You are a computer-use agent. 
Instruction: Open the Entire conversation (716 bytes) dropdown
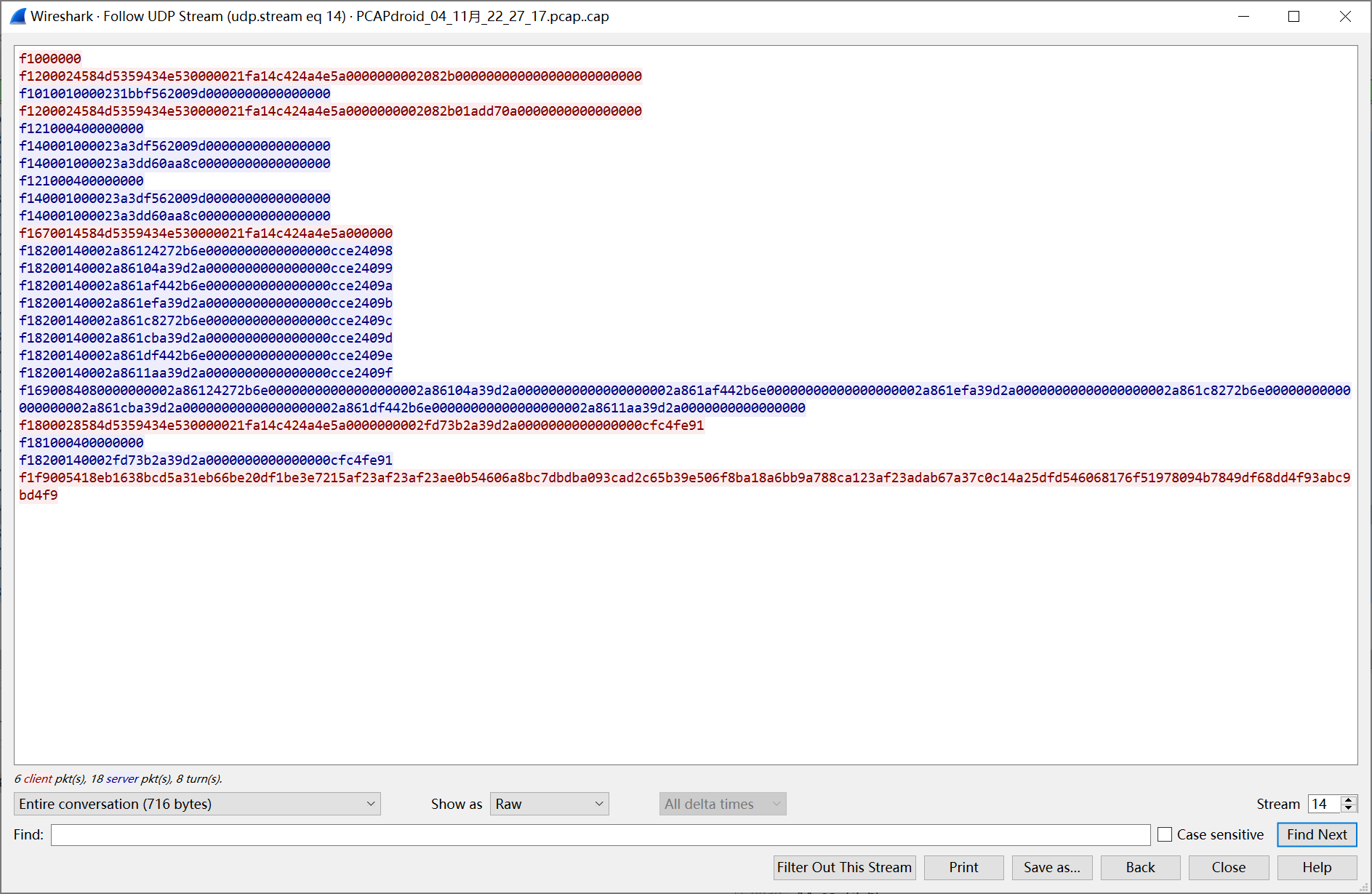tap(197, 804)
